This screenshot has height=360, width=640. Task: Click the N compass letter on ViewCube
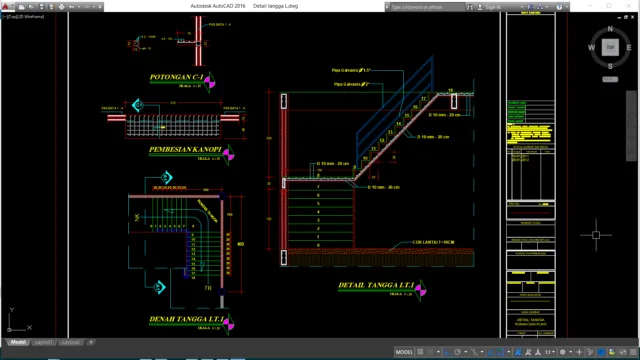tap(610, 29)
